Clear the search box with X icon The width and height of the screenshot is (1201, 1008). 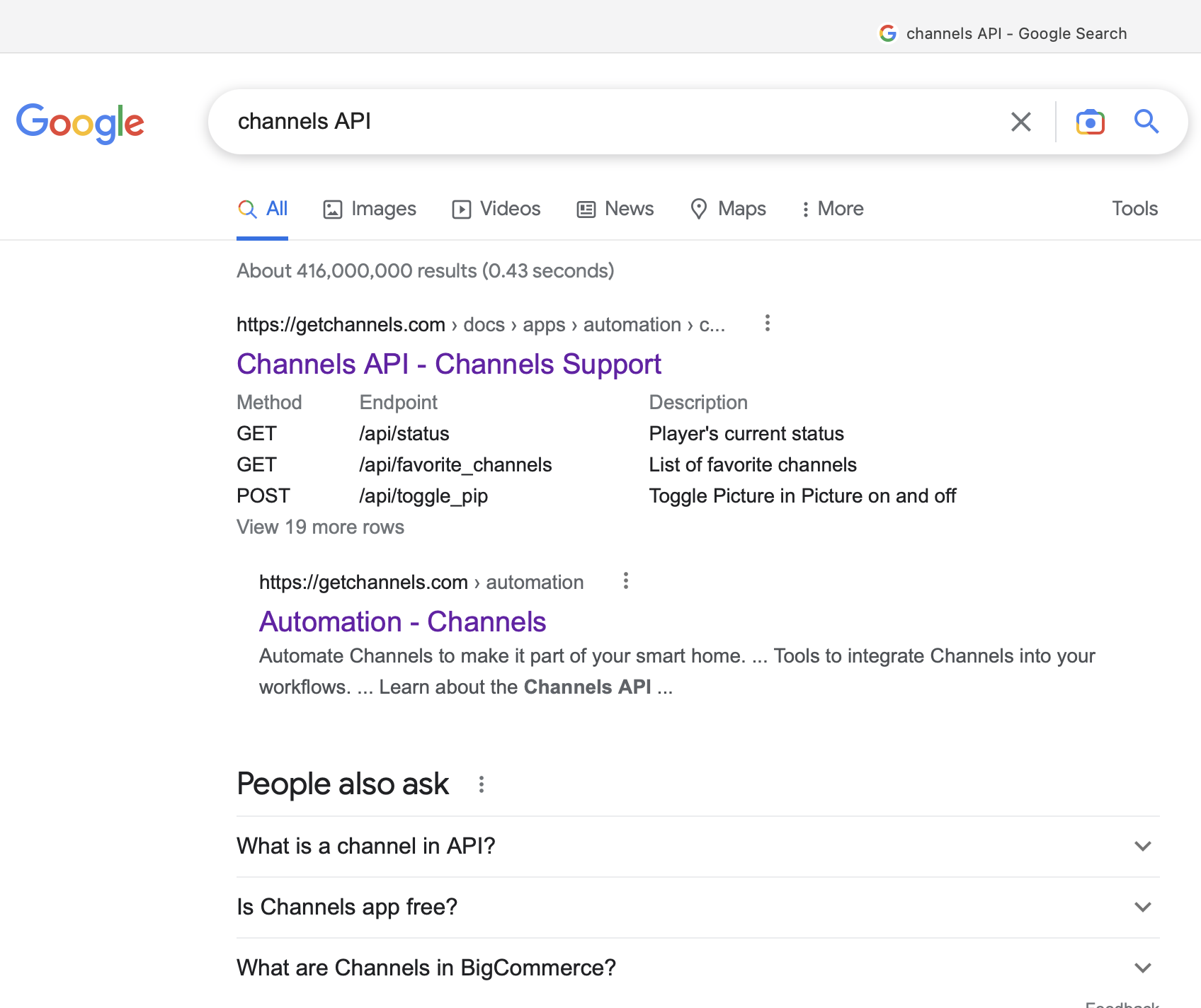[x=1020, y=122]
